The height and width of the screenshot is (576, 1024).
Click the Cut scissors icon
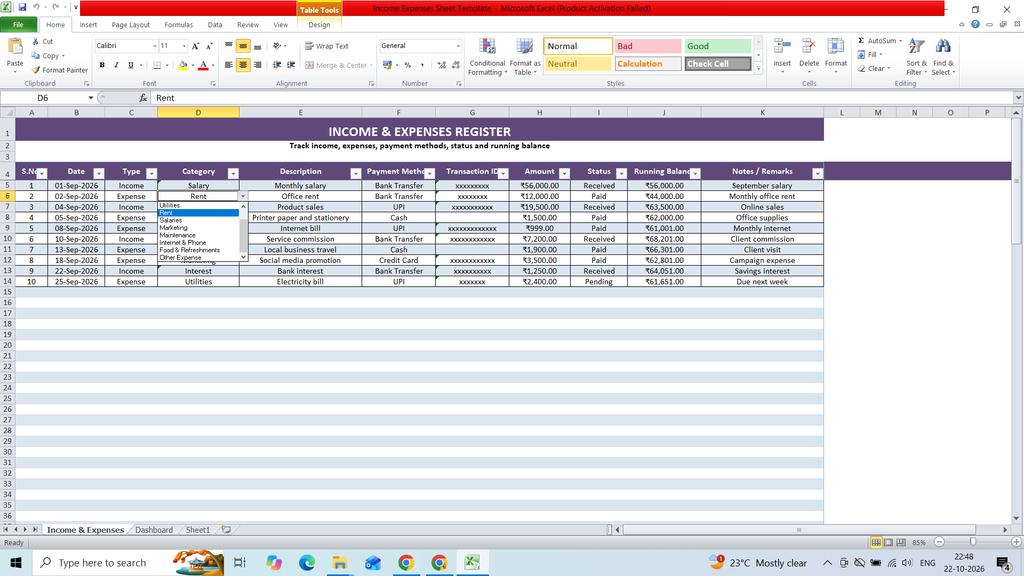pyautogui.click(x=36, y=41)
